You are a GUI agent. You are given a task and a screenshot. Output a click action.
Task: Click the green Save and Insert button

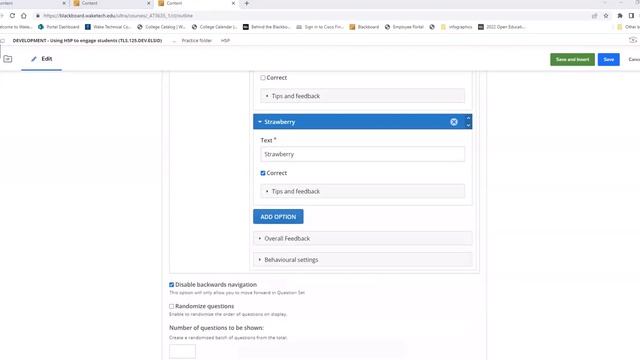point(572,59)
